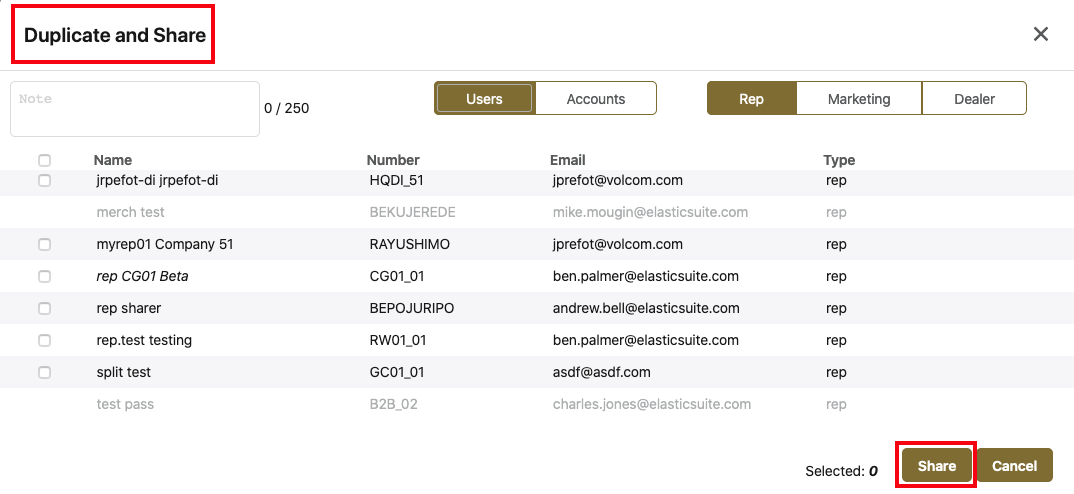Toggle the select-all checkbox in header
This screenshot has width=1074, height=494.
pos(44,160)
